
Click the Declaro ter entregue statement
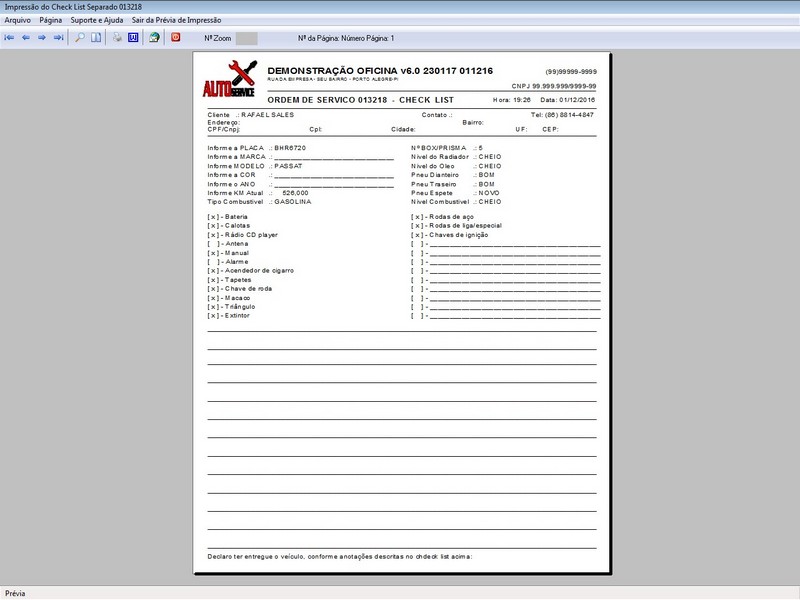click(340, 557)
